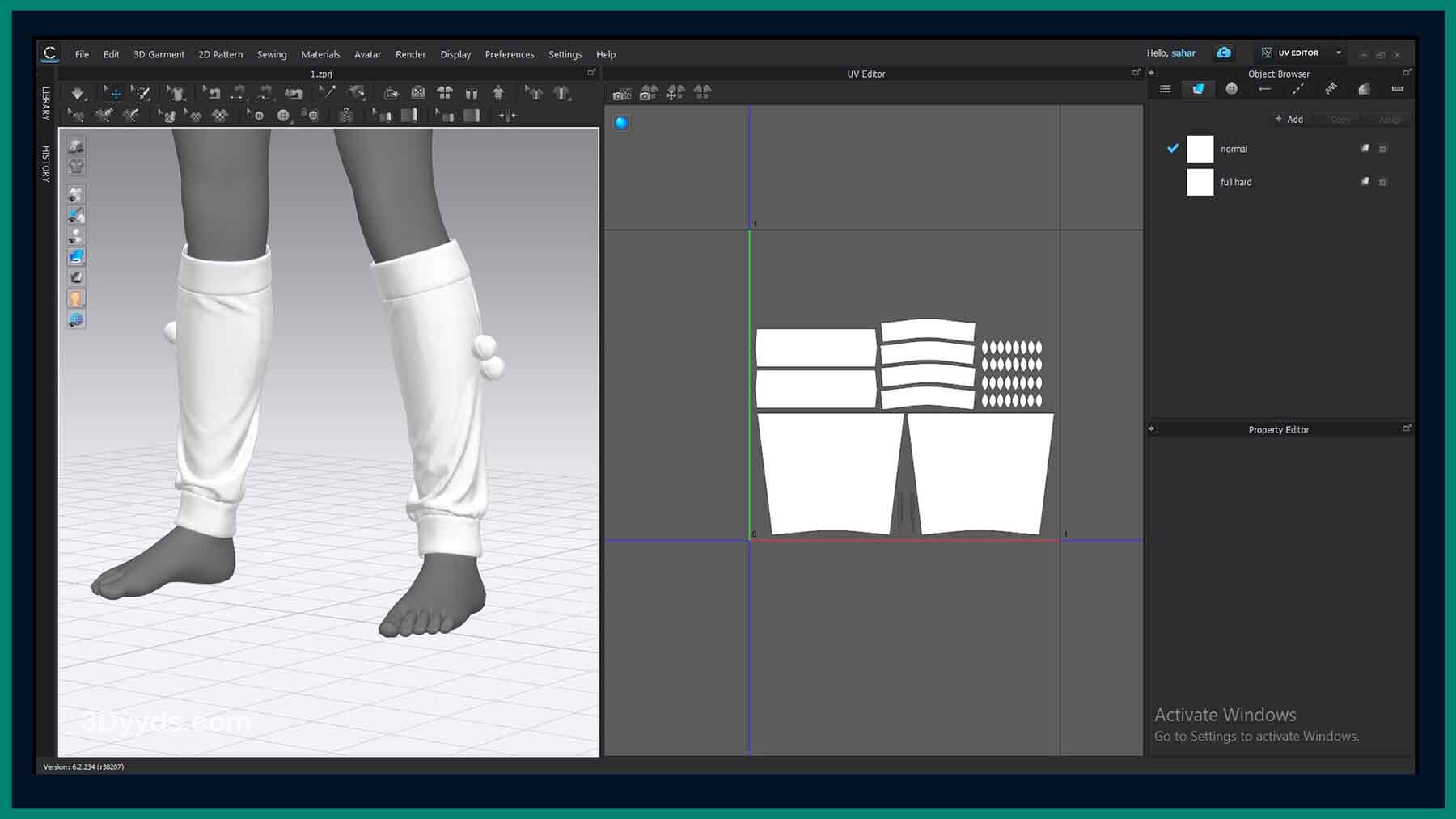The height and width of the screenshot is (819, 1456).
Task: Open the Materials menu
Action: pyautogui.click(x=320, y=54)
